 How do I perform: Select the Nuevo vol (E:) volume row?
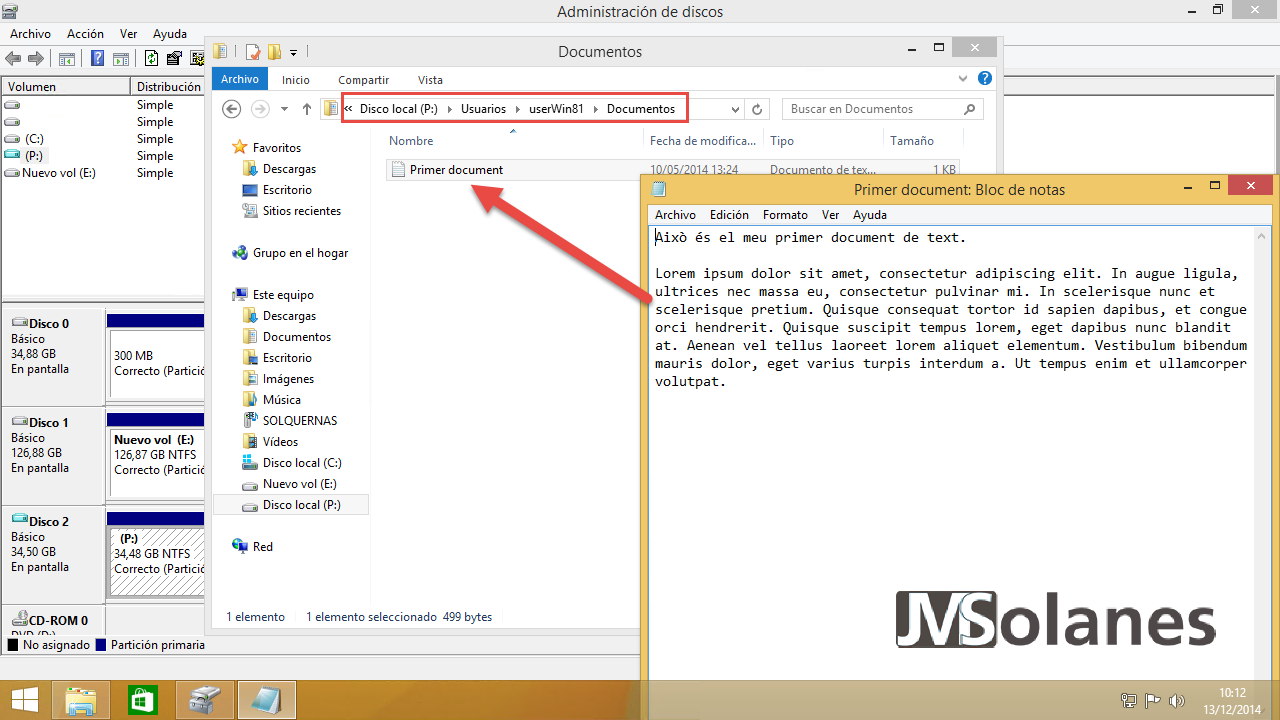point(100,173)
